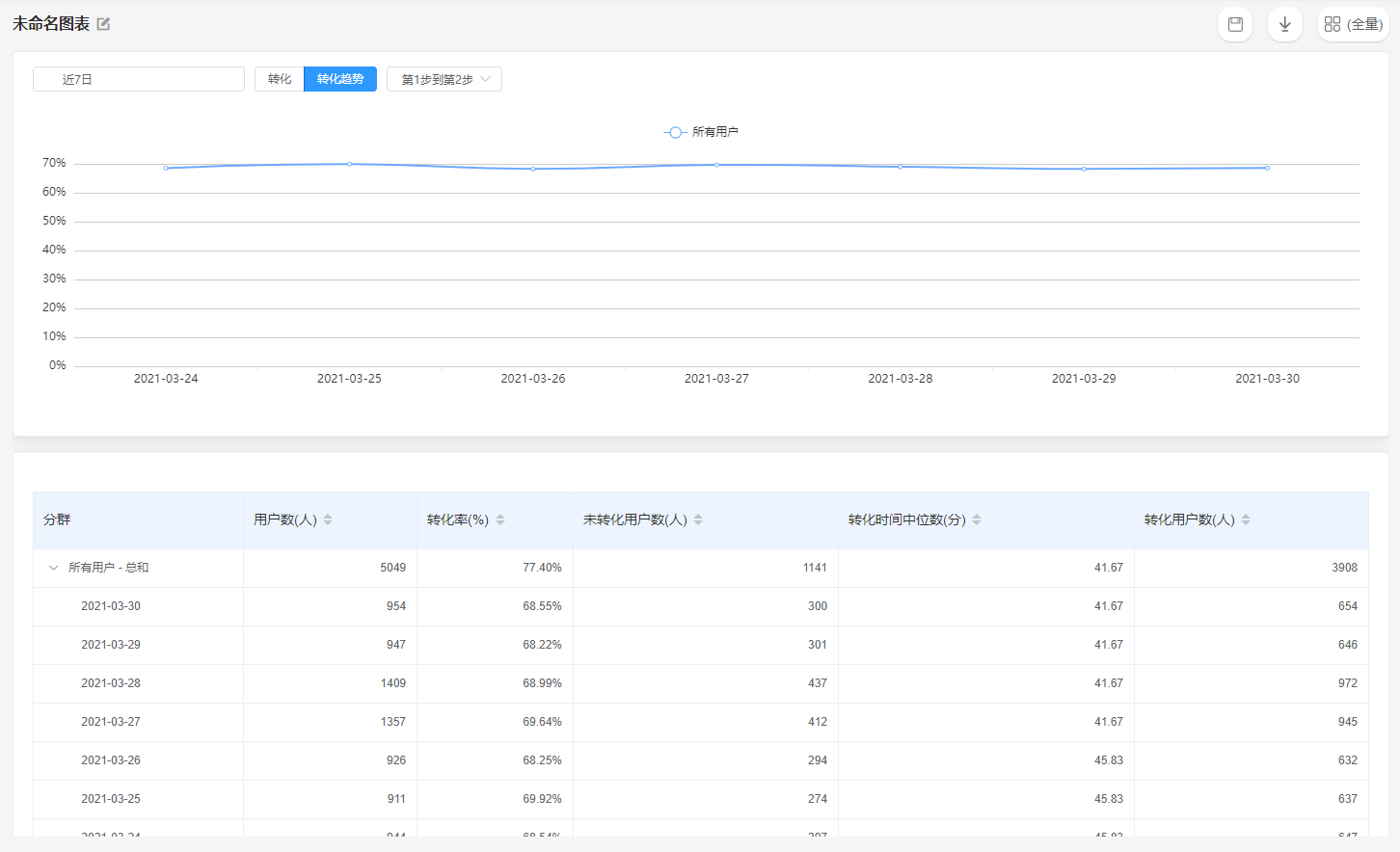Select the 2021-03-28 table row label

pos(111,683)
